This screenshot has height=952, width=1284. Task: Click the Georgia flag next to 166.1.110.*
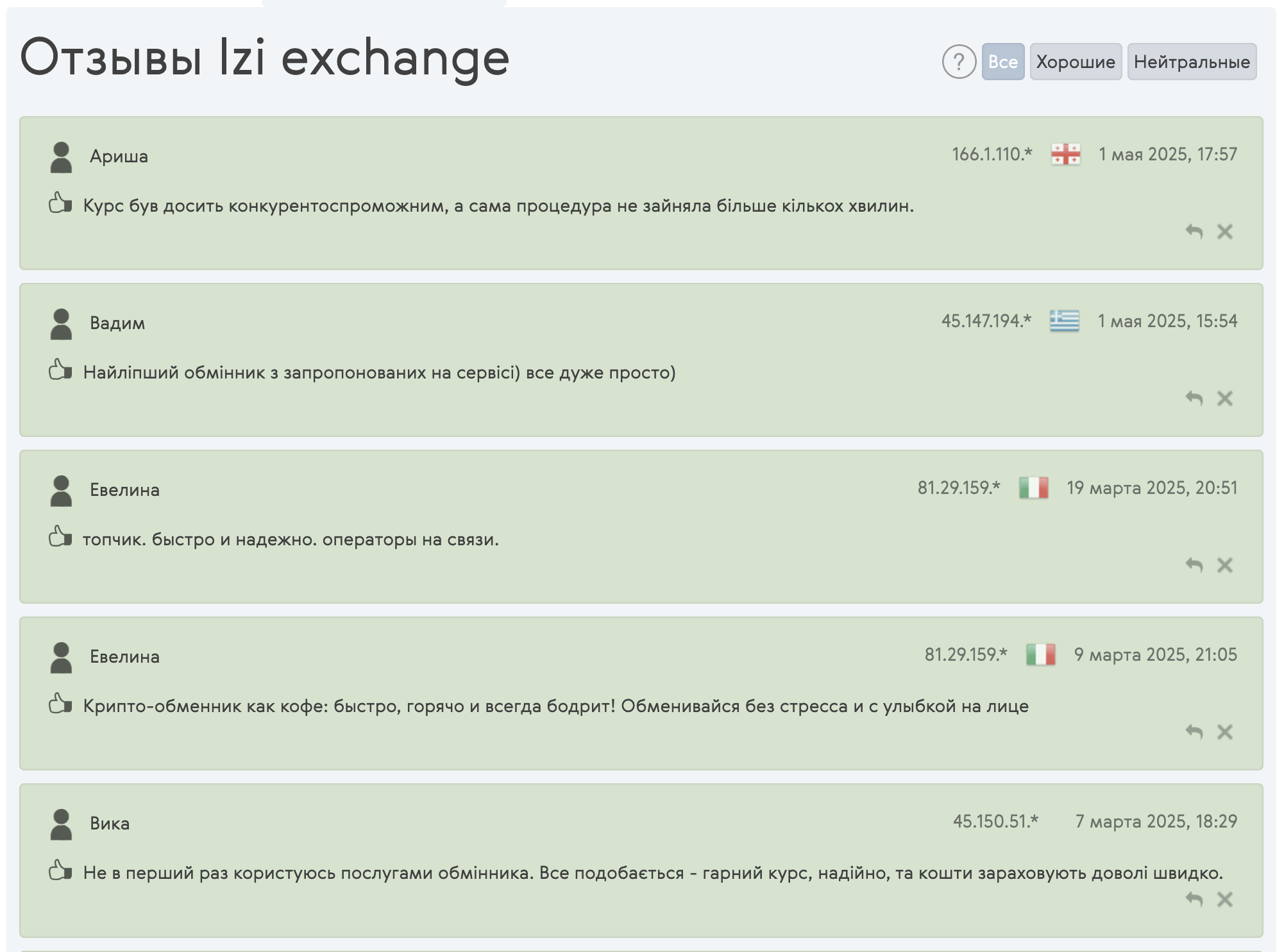(1065, 155)
